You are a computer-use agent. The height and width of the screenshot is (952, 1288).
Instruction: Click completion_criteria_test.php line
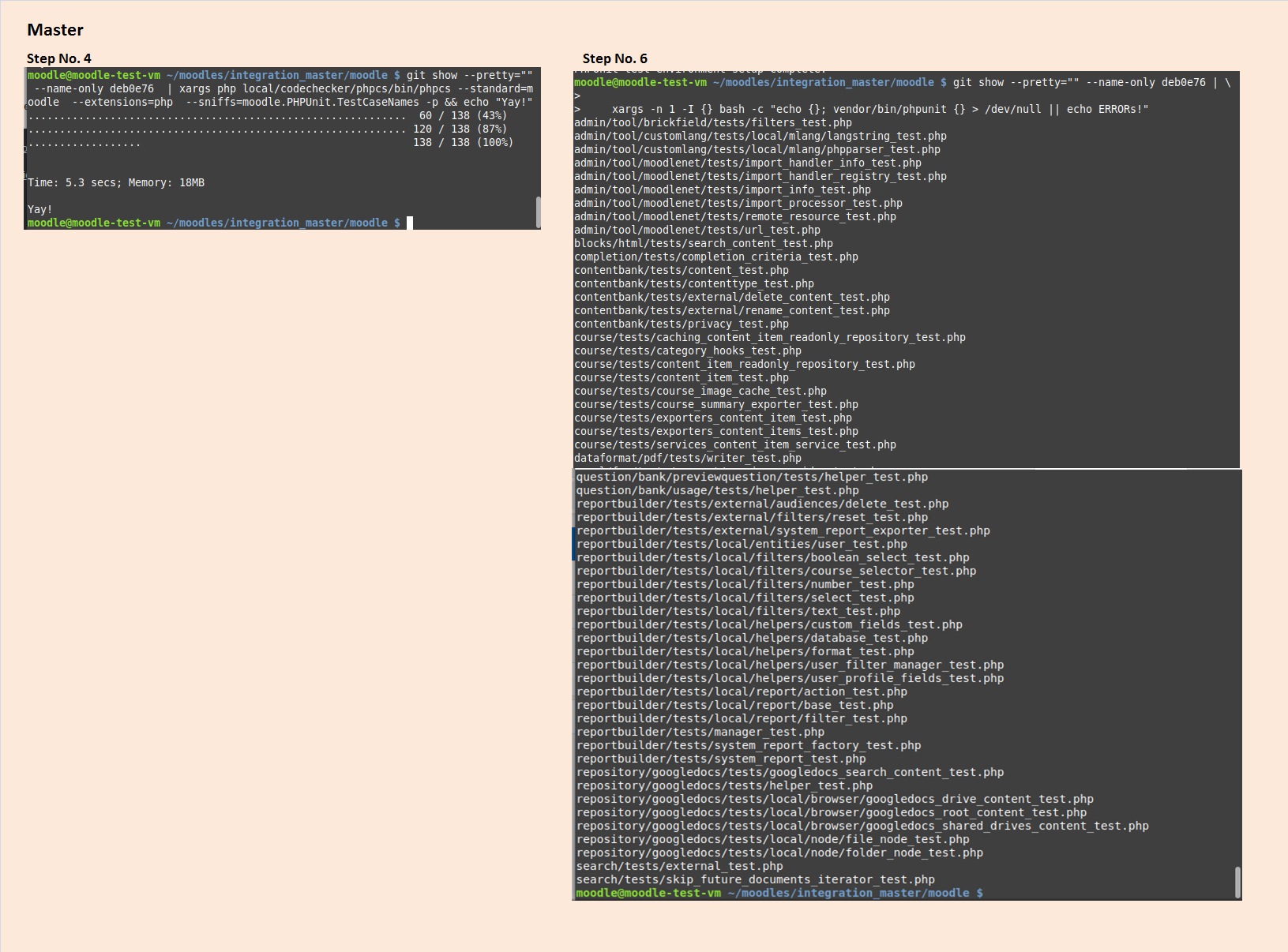pyautogui.click(x=716, y=257)
